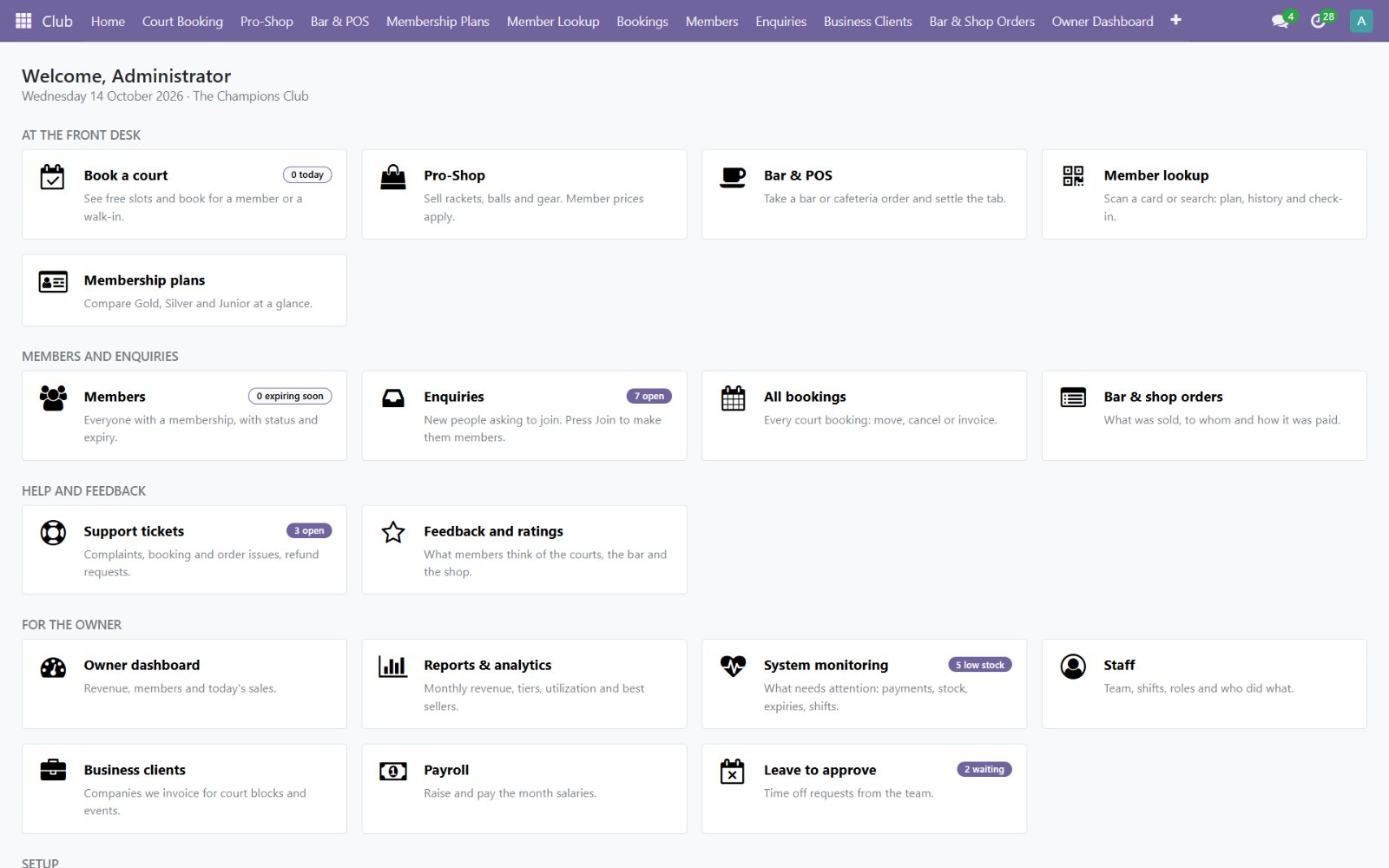Select Bar & Shop Orders in navbar
The image size is (1389, 868).
[x=982, y=21]
